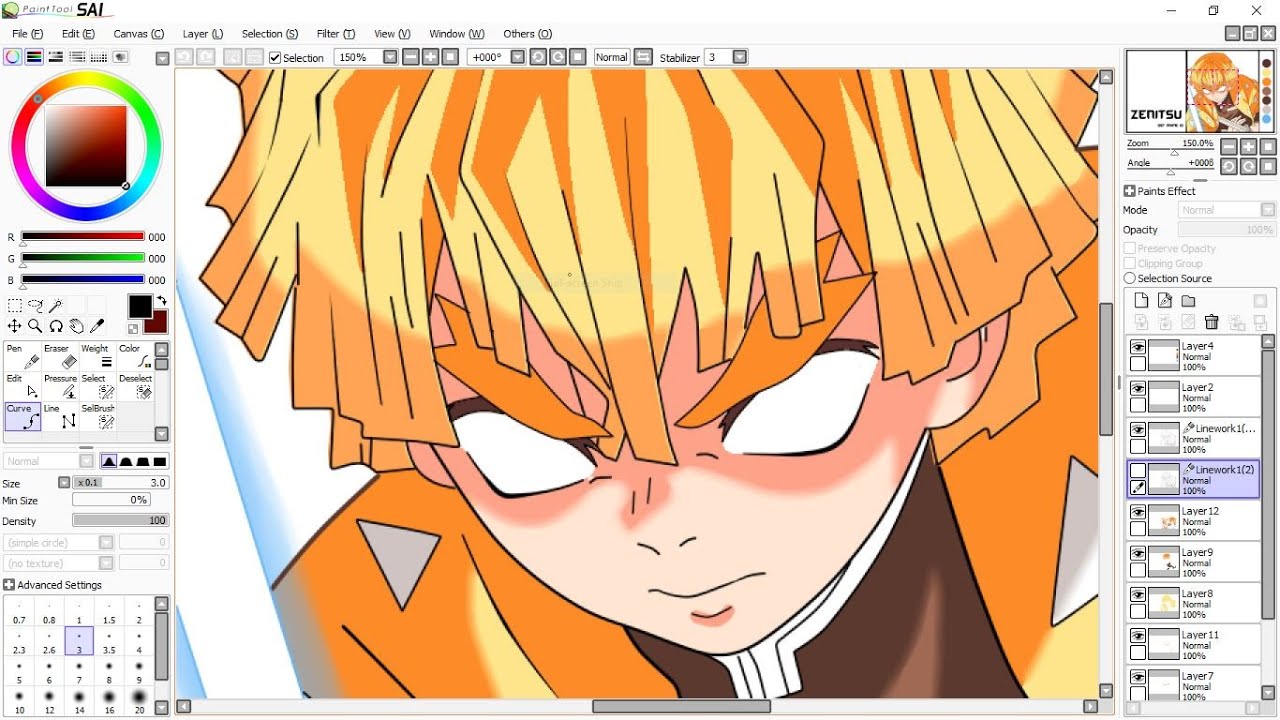Expand the Advanced Settings section
Viewport: 1280px width, 720px height.
[x=9, y=585]
